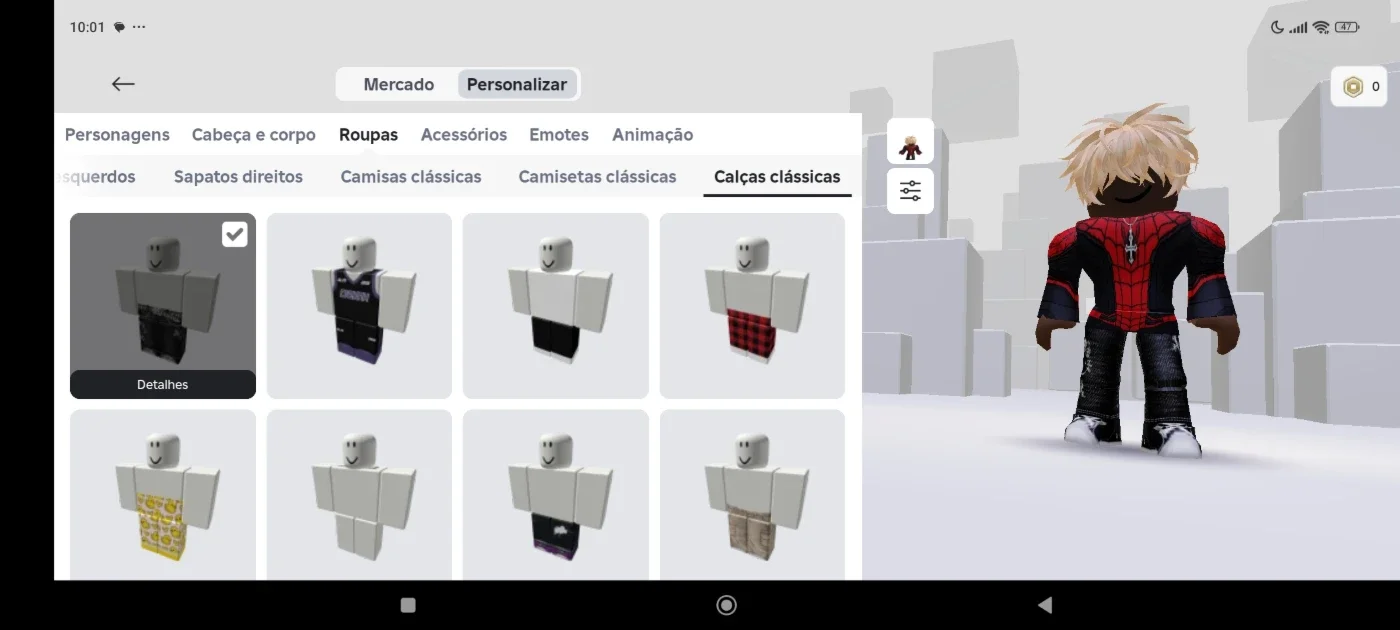The height and width of the screenshot is (630, 1400).
Task: Open the avatar outfit thumbnail button
Action: point(910,142)
